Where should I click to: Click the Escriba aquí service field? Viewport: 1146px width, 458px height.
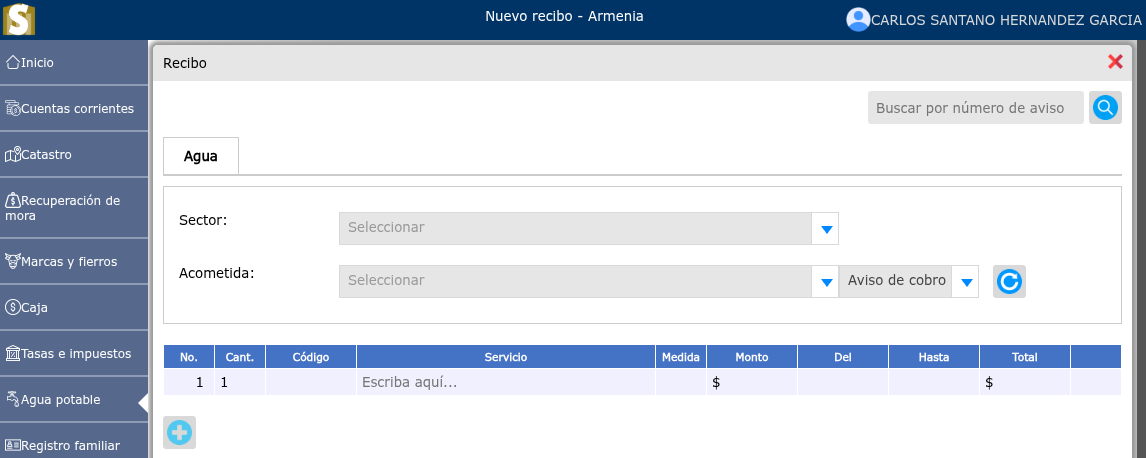[x=506, y=382]
